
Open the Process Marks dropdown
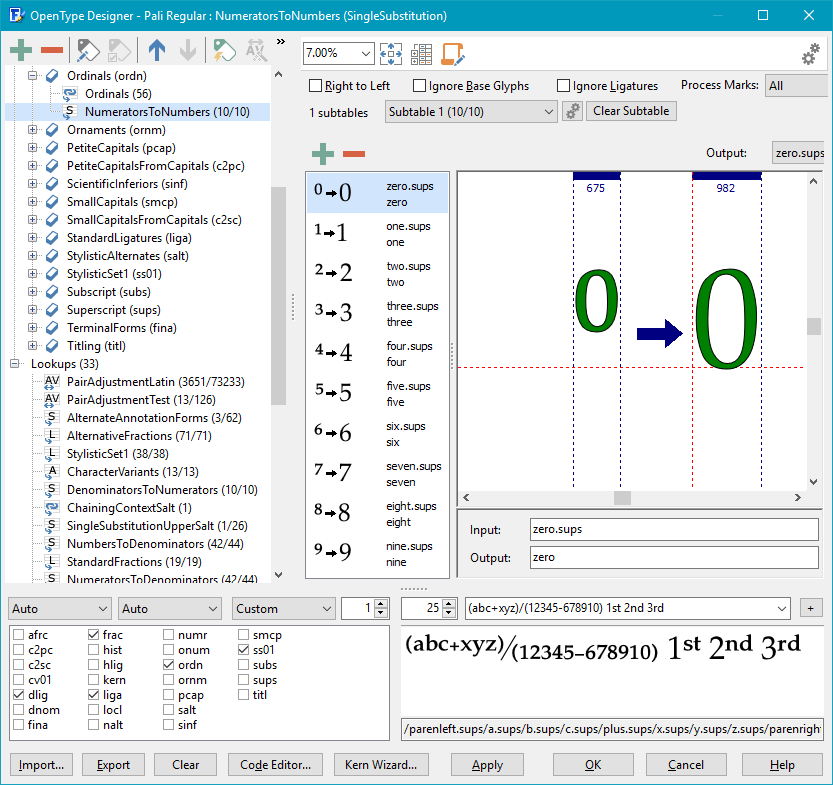click(x=796, y=86)
